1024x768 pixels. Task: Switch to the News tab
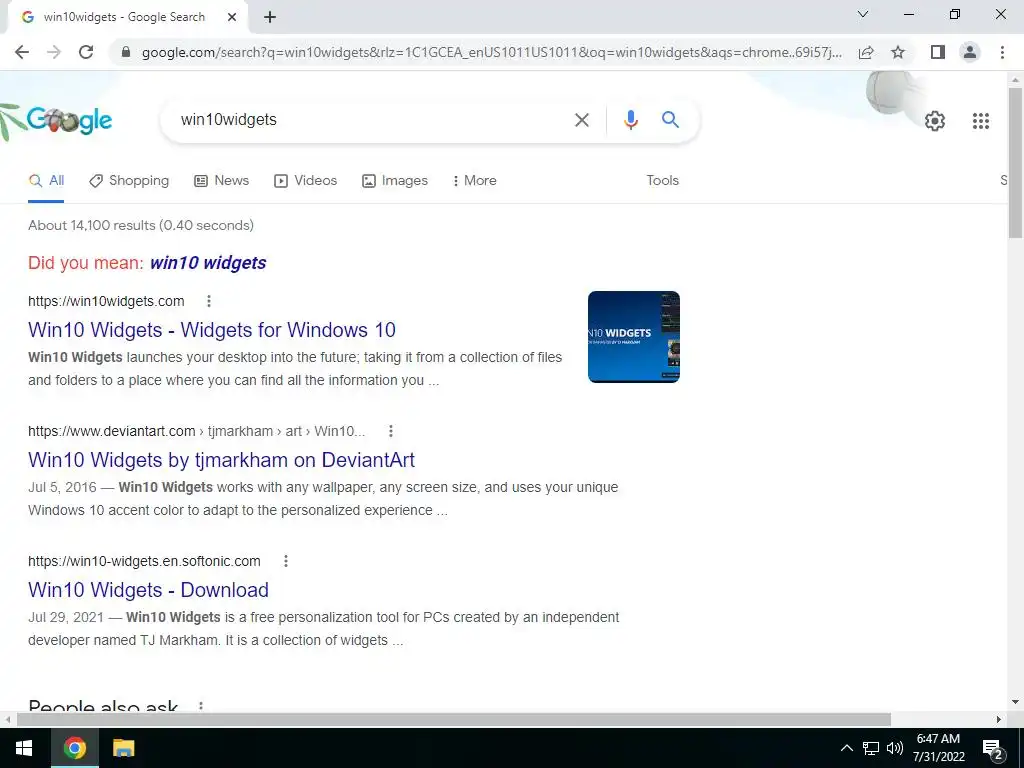(x=221, y=181)
